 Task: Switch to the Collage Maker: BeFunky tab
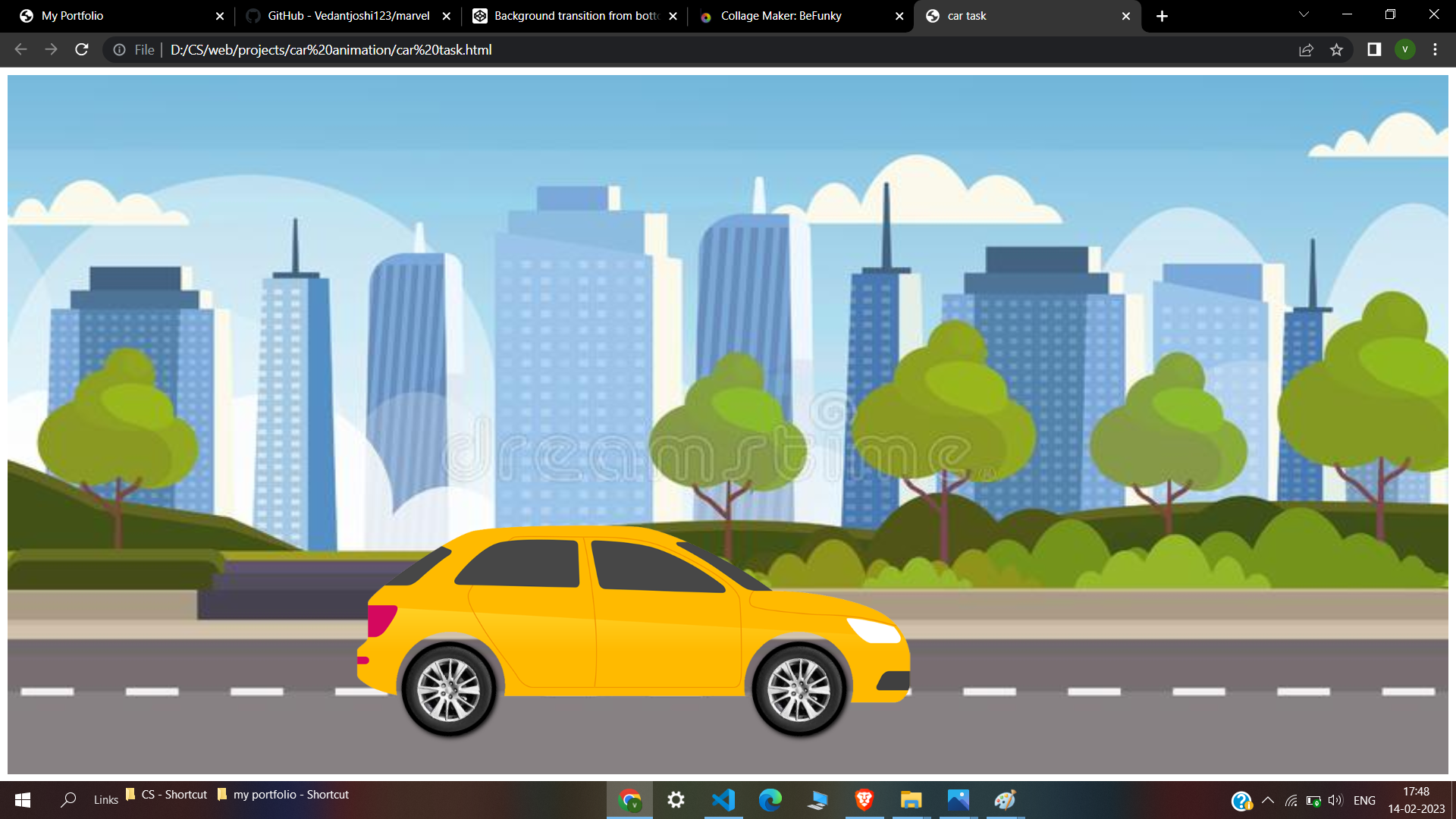[781, 15]
